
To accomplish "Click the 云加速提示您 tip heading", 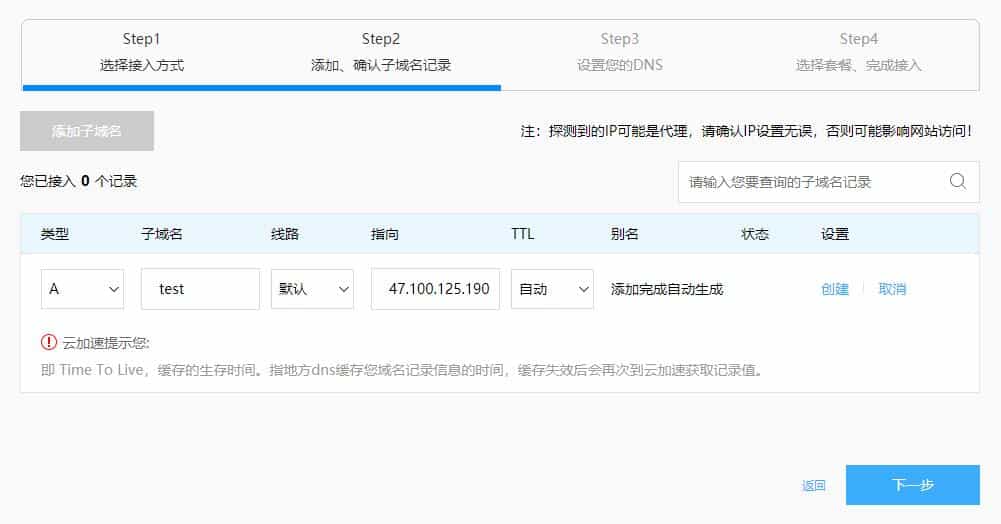I will (105, 343).
